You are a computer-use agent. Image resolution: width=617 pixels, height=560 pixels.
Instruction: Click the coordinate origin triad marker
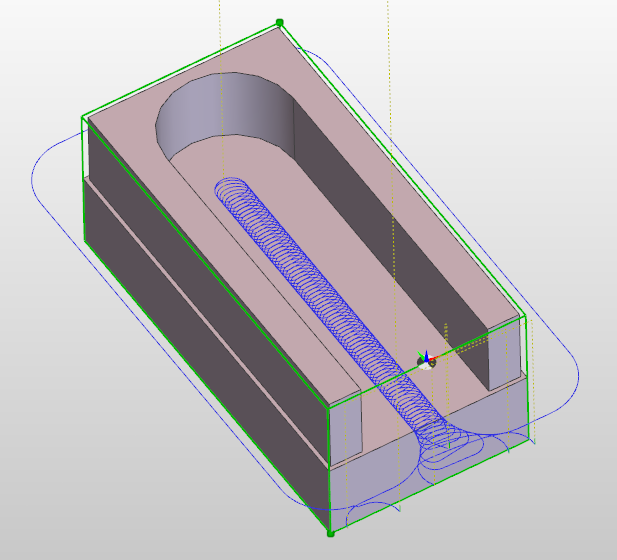pyautogui.click(x=427, y=360)
